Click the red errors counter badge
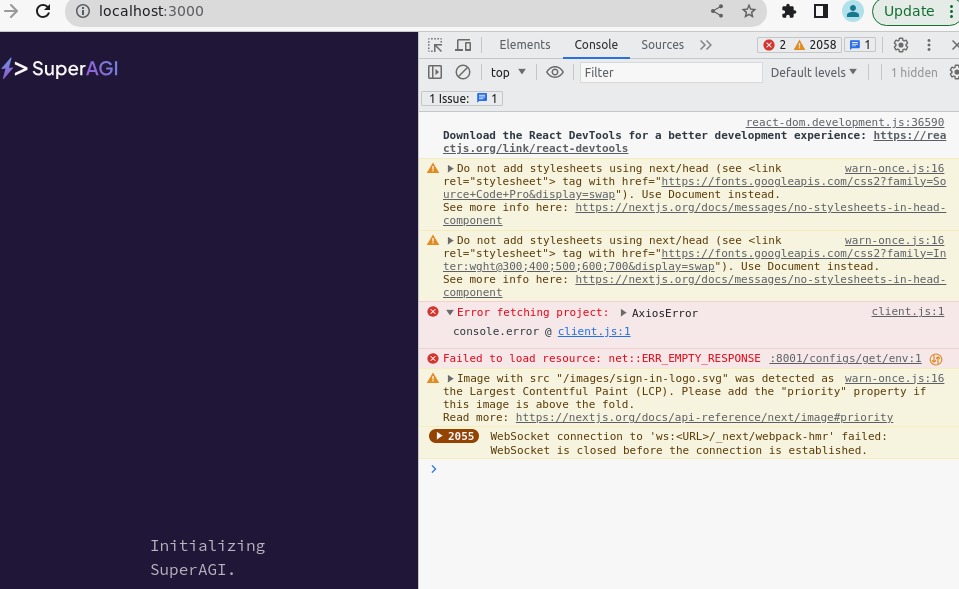 click(775, 45)
